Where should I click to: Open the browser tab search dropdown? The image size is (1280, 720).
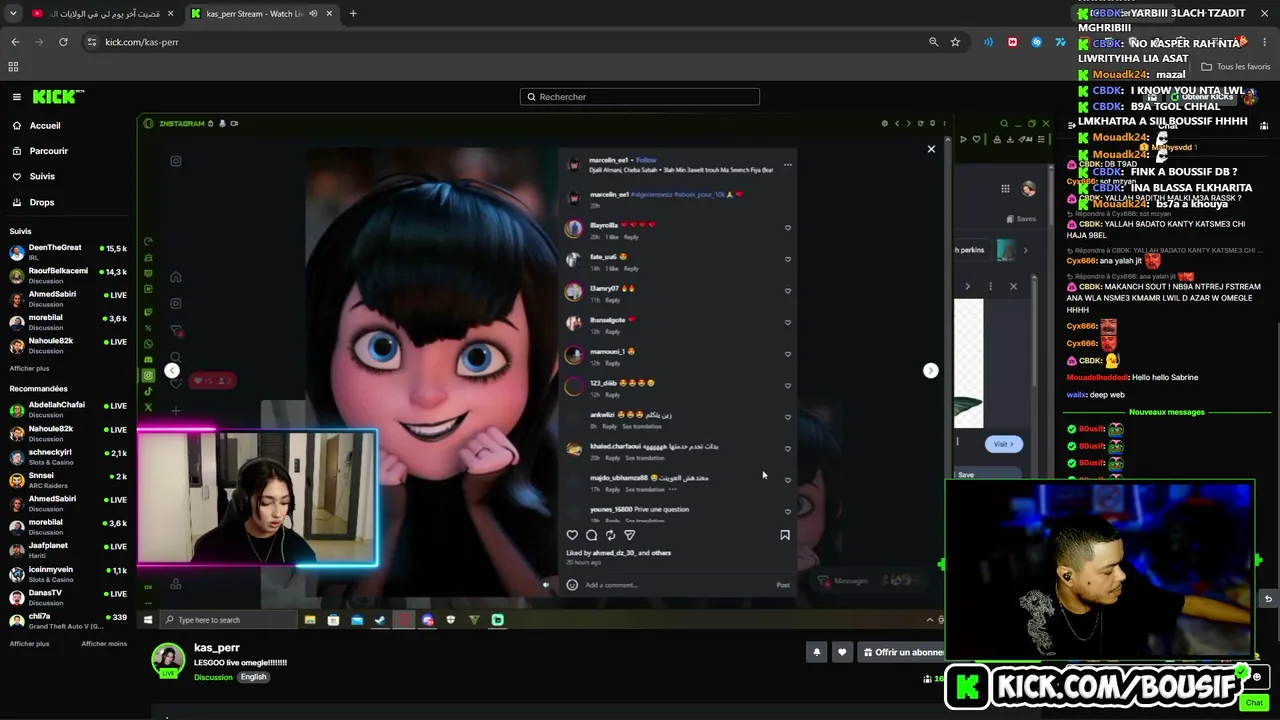coord(13,14)
